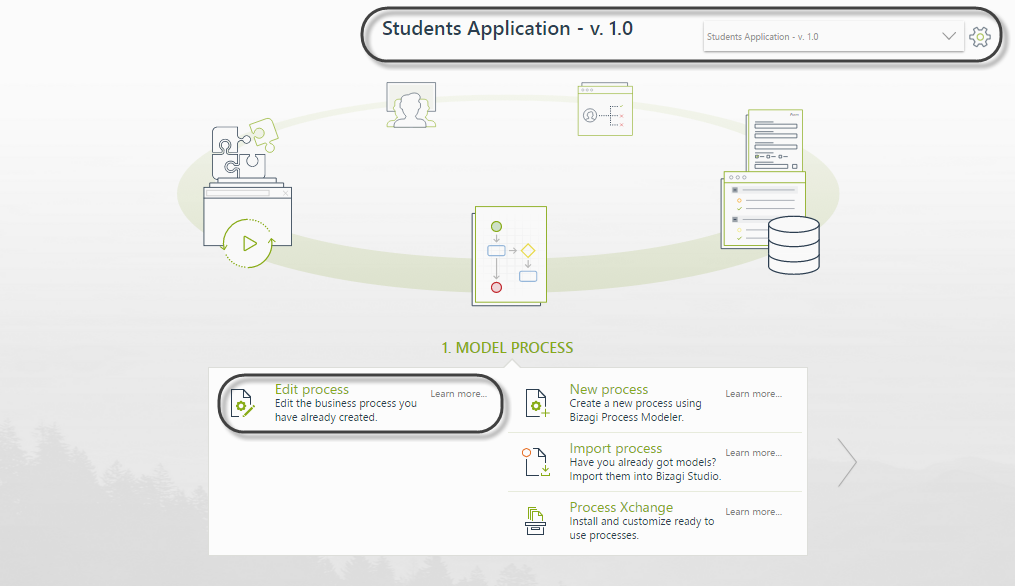Screen dimensions: 1015x586
Task: Click Learn more beside Import process
Action: (x=753, y=453)
